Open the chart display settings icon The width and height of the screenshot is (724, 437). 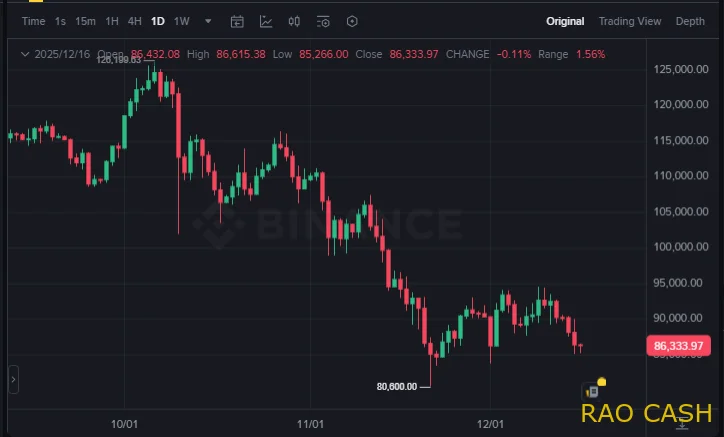(x=323, y=21)
